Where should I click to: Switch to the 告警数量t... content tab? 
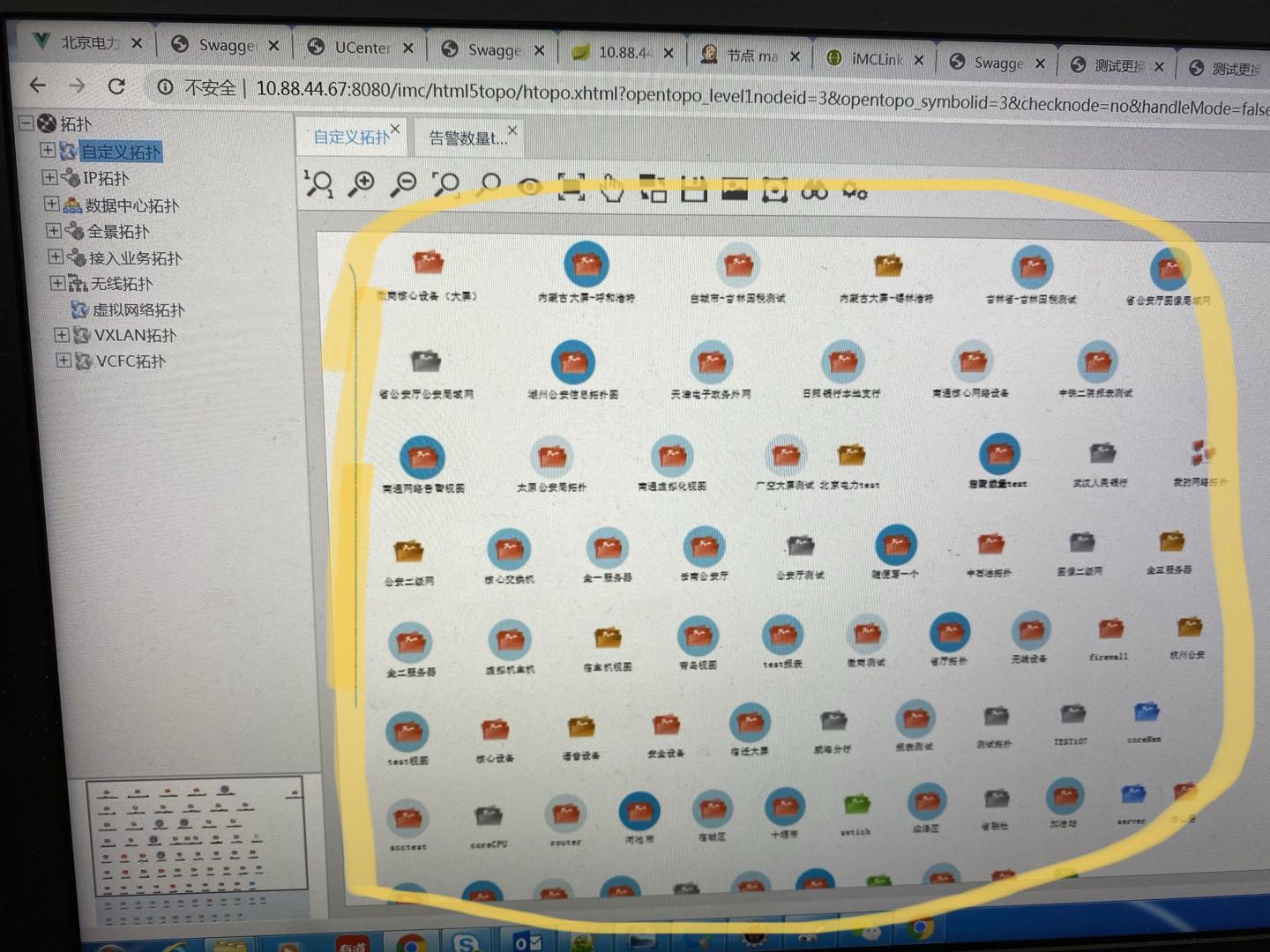pyautogui.click(x=467, y=138)
